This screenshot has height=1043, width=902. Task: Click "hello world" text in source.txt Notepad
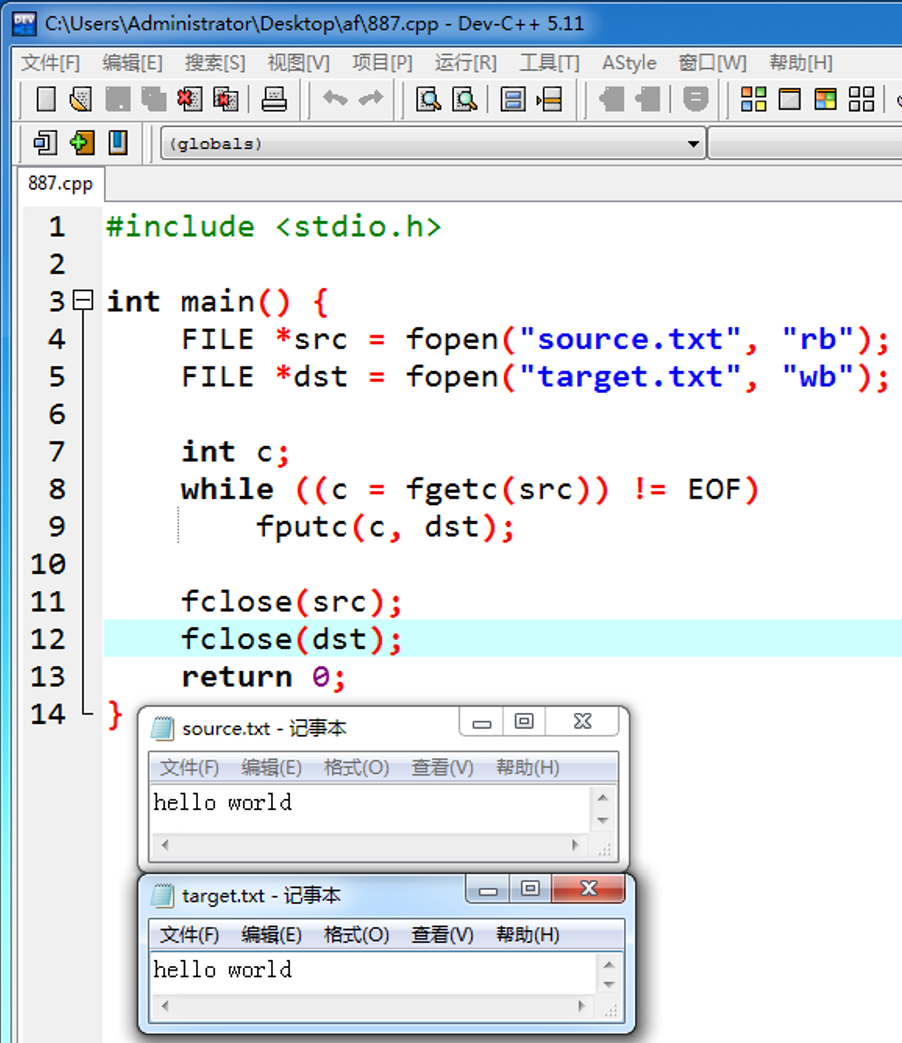click(x=222, y=803)
